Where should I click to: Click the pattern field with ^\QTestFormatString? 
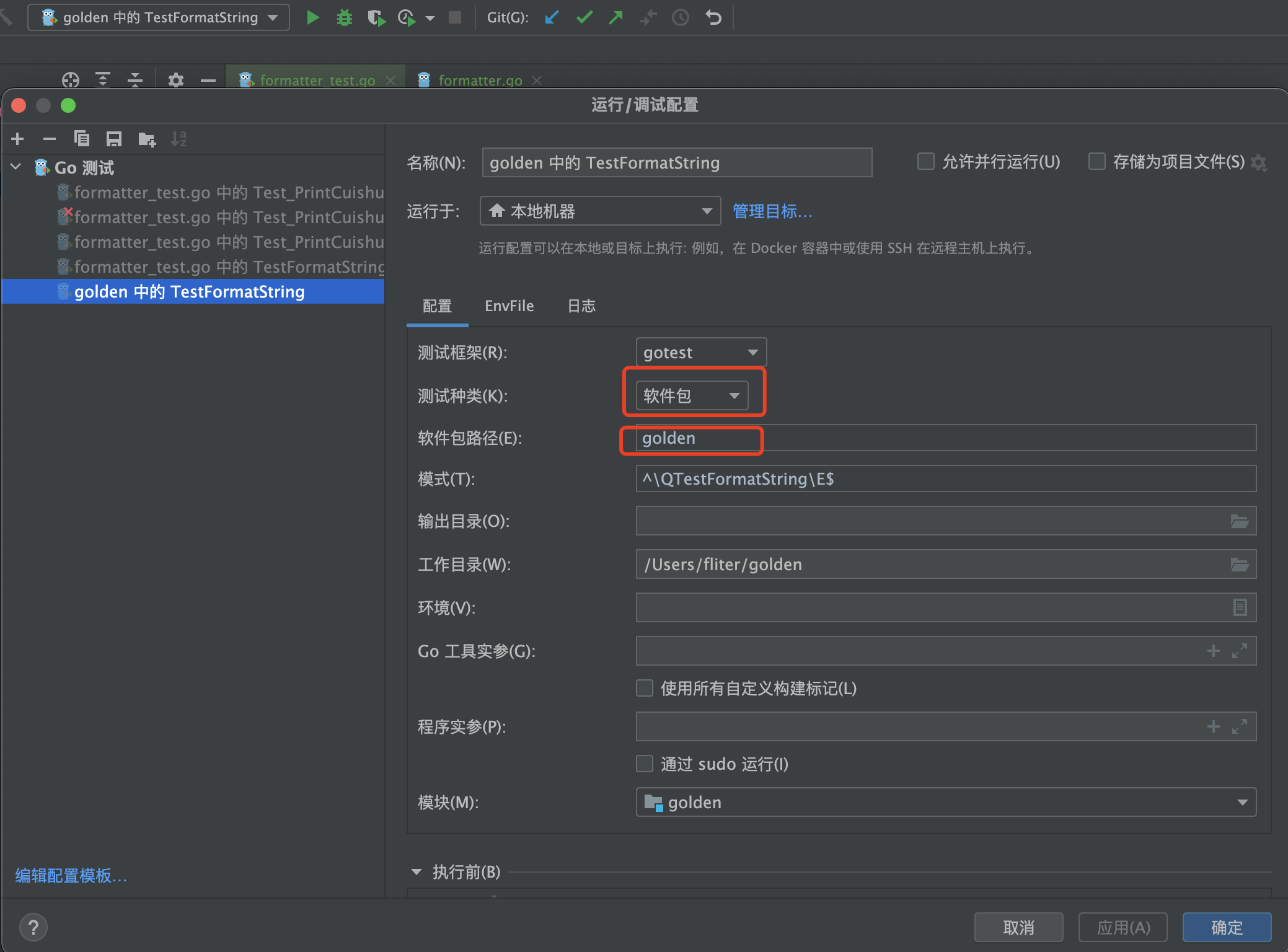pyautogui.click(x=945, y=479)
